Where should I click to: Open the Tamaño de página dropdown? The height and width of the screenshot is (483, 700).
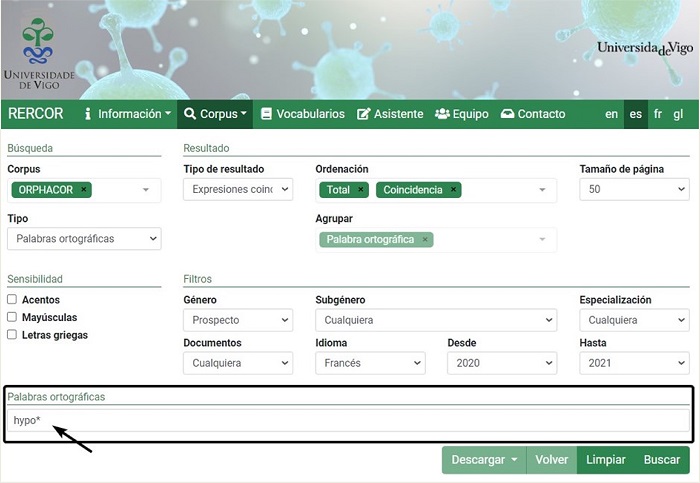coord(634,189)
